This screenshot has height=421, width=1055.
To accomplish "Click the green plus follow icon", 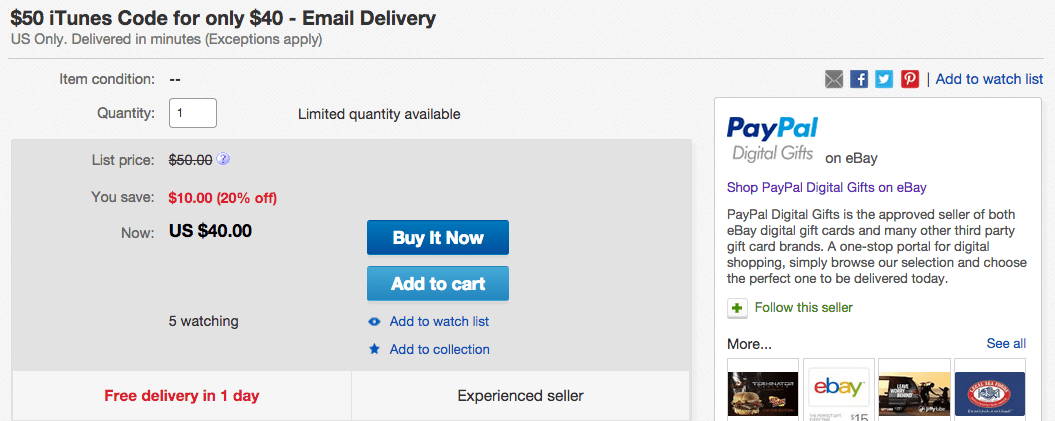I will [737, 308].
